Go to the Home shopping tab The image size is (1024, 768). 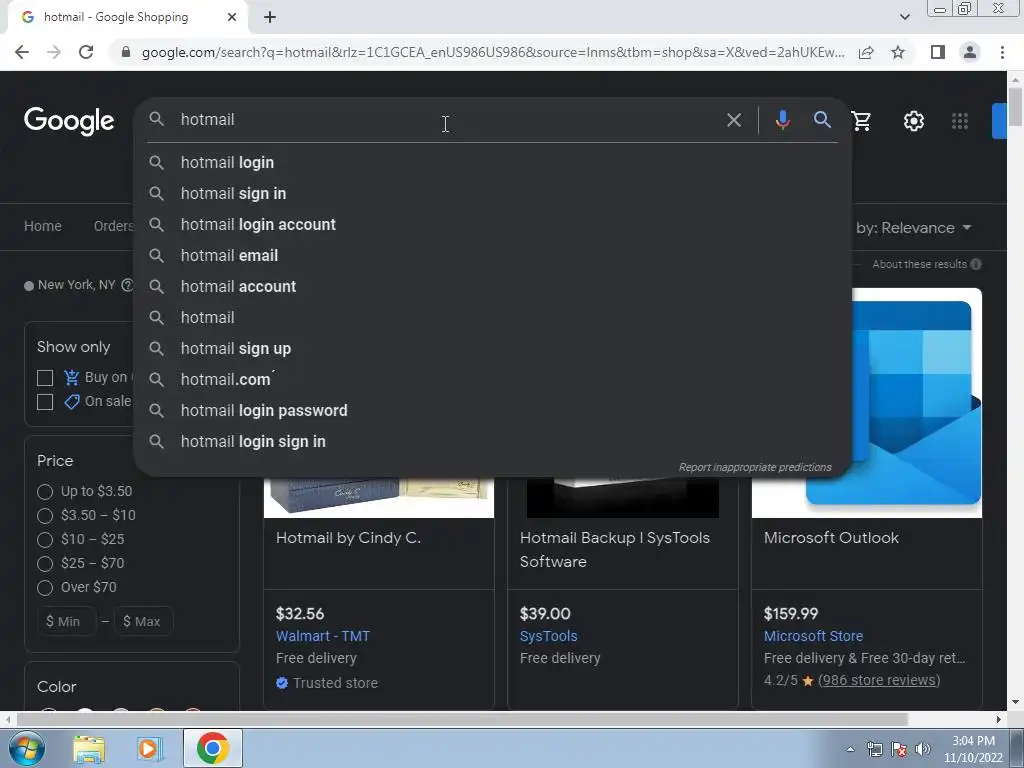[42, 226]
